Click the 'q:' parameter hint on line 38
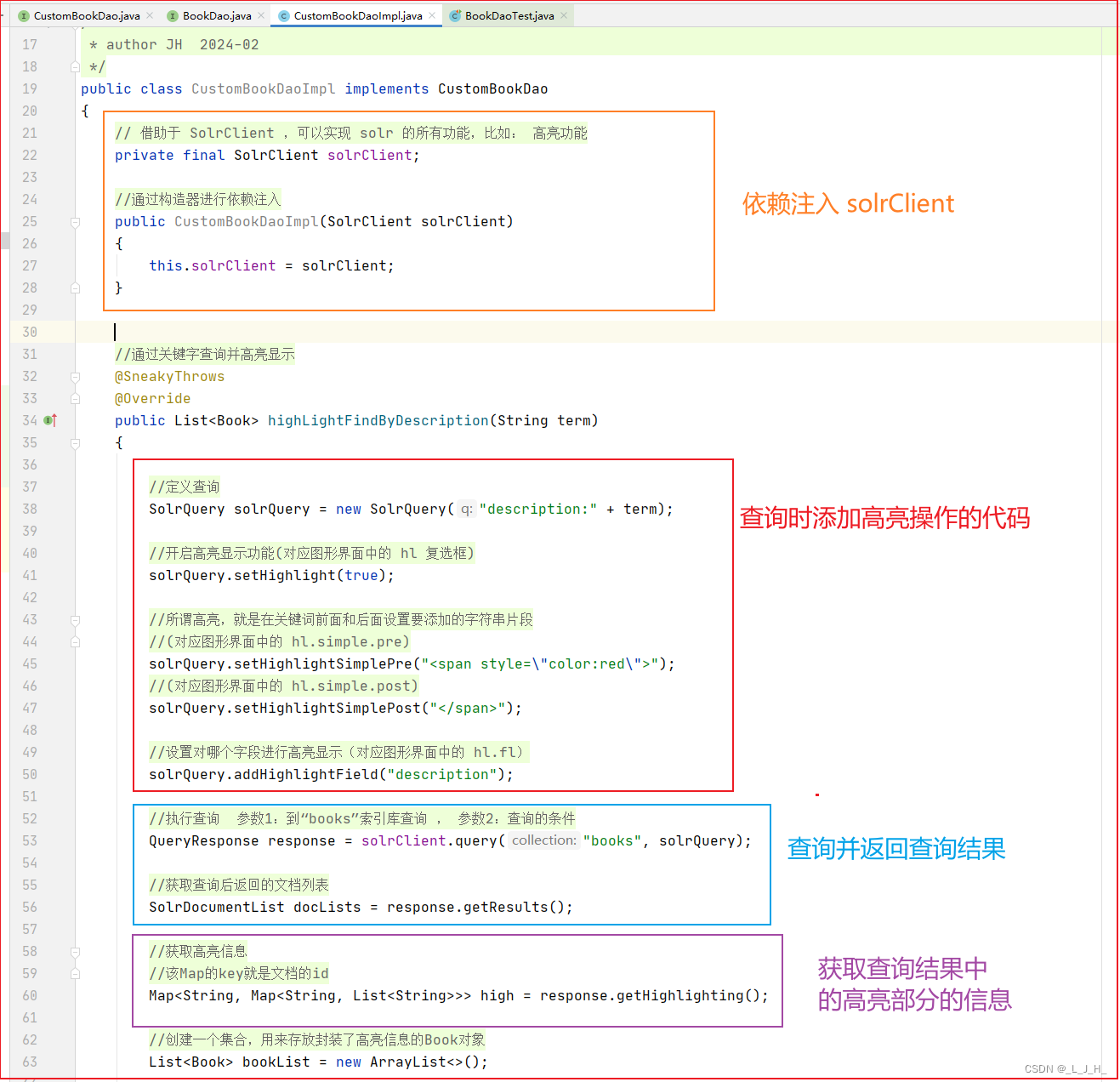 point(467,509)
